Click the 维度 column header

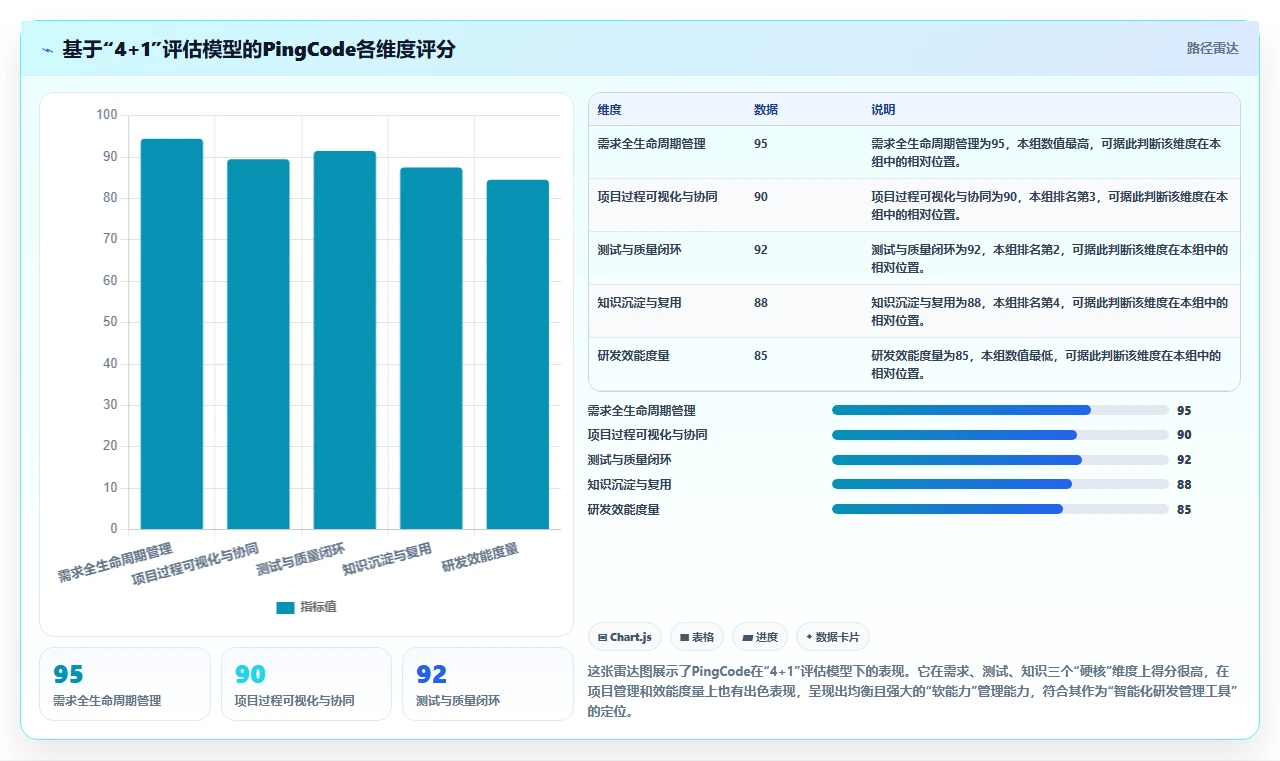[x=610, y=109]
